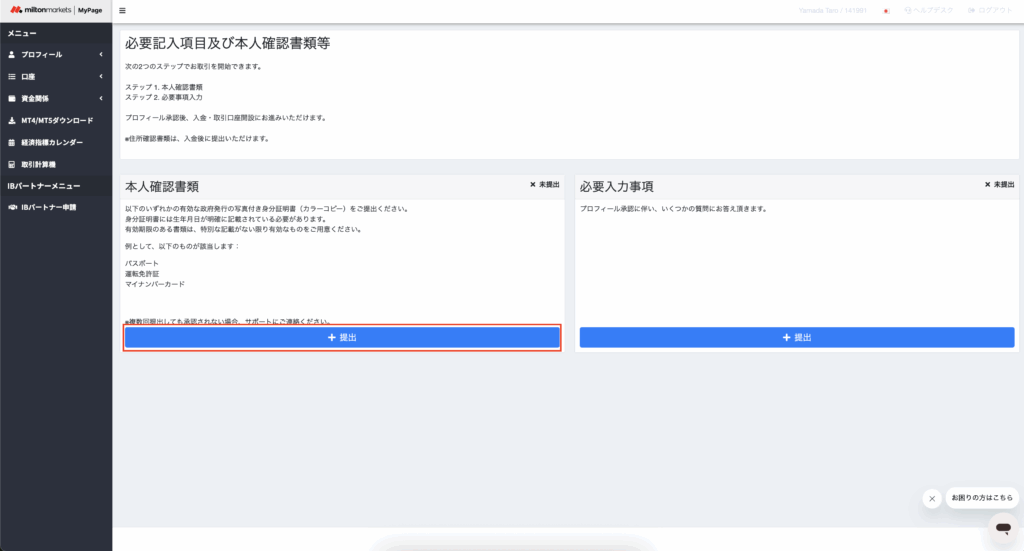The image size is (1024, 551).
Task: Click the 資金関係 wallet icon
Action: (x=12, y=99)
